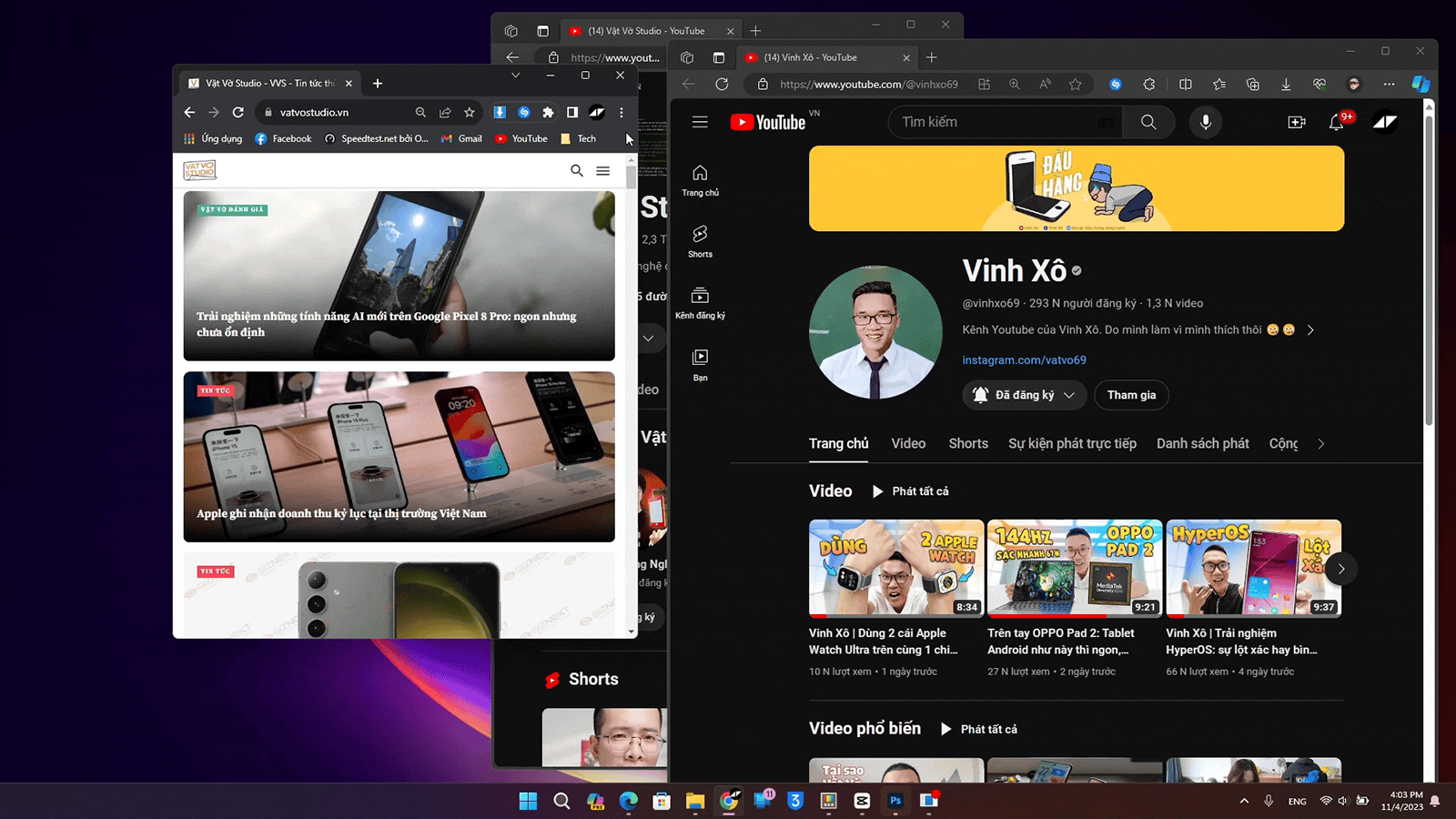The height and width of the screenshot is (819, 1456).
Task: Reload vatvostudio.vn in Chrome
Action: (238, 112)
